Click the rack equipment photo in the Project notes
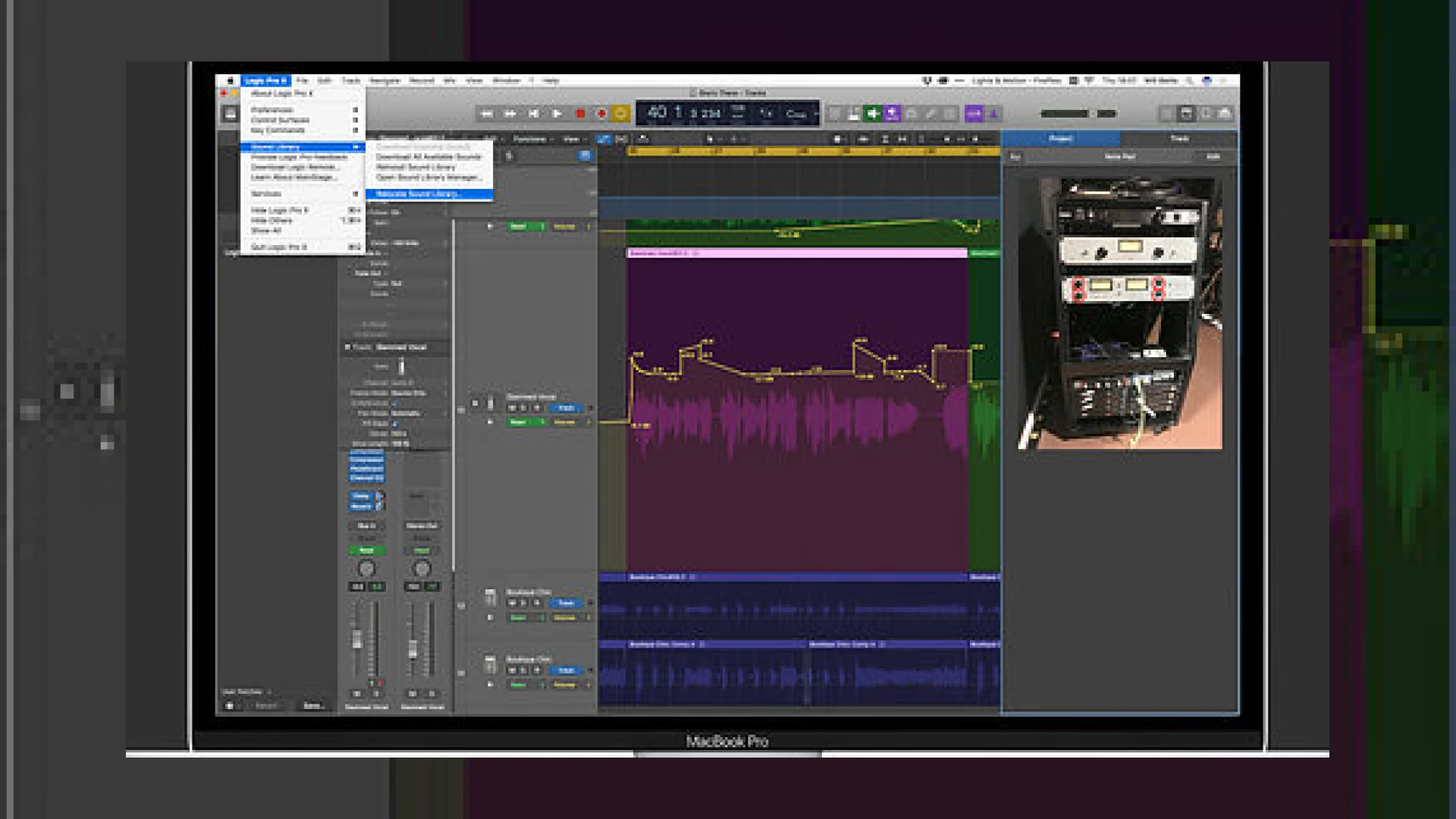The image size is (1456, 819). pos(1120,313)
